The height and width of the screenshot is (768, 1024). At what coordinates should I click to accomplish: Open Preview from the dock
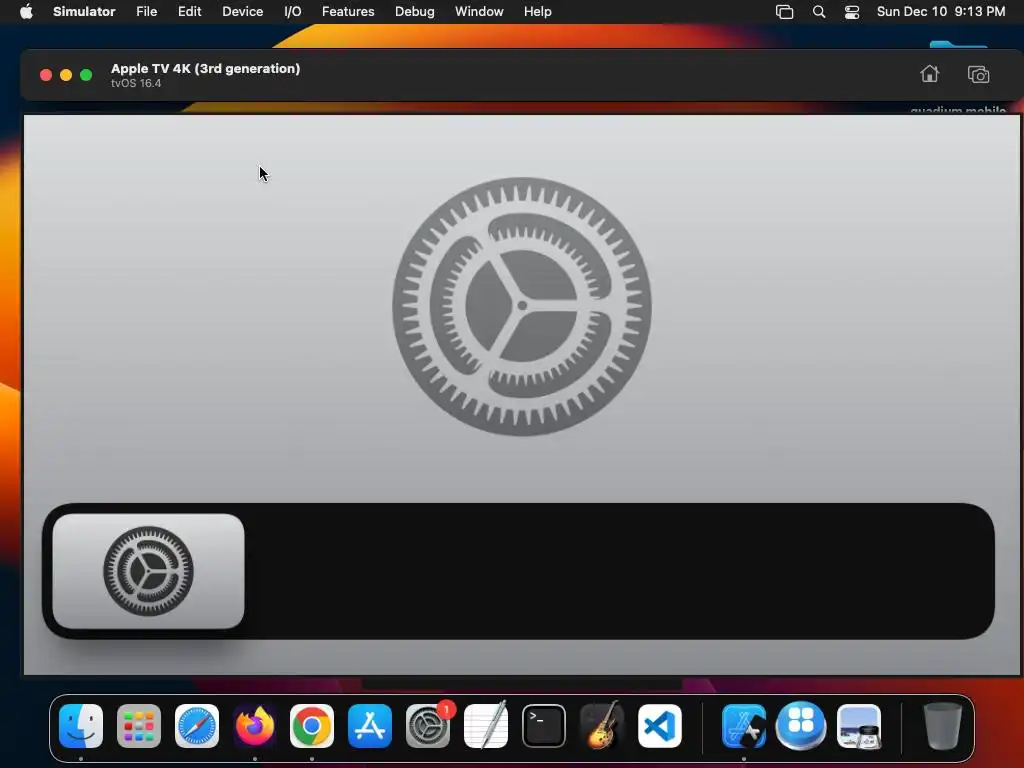coord(859,726)
